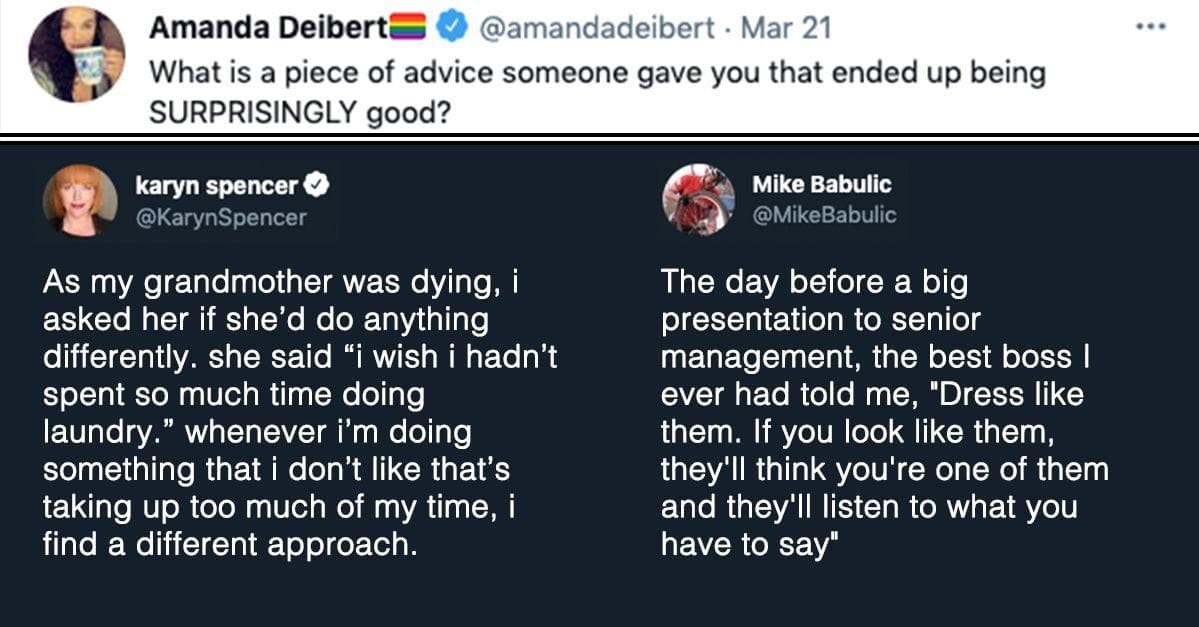Click karyn spencer's red-haired profile avatar
Image resolution: width=1199 pixels, height=627 pixels.
tap(80, 200)
